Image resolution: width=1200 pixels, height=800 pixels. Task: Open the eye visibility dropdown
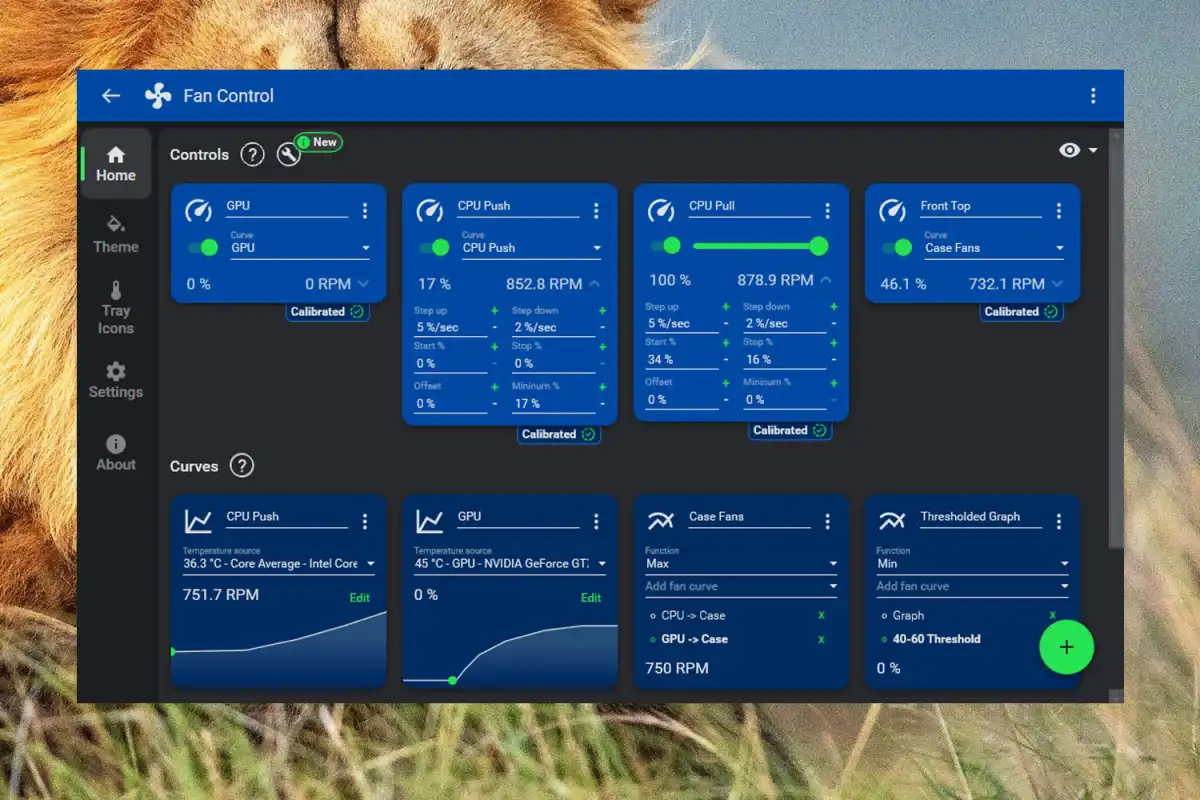pyautogui.click(x=1078, y=150)
